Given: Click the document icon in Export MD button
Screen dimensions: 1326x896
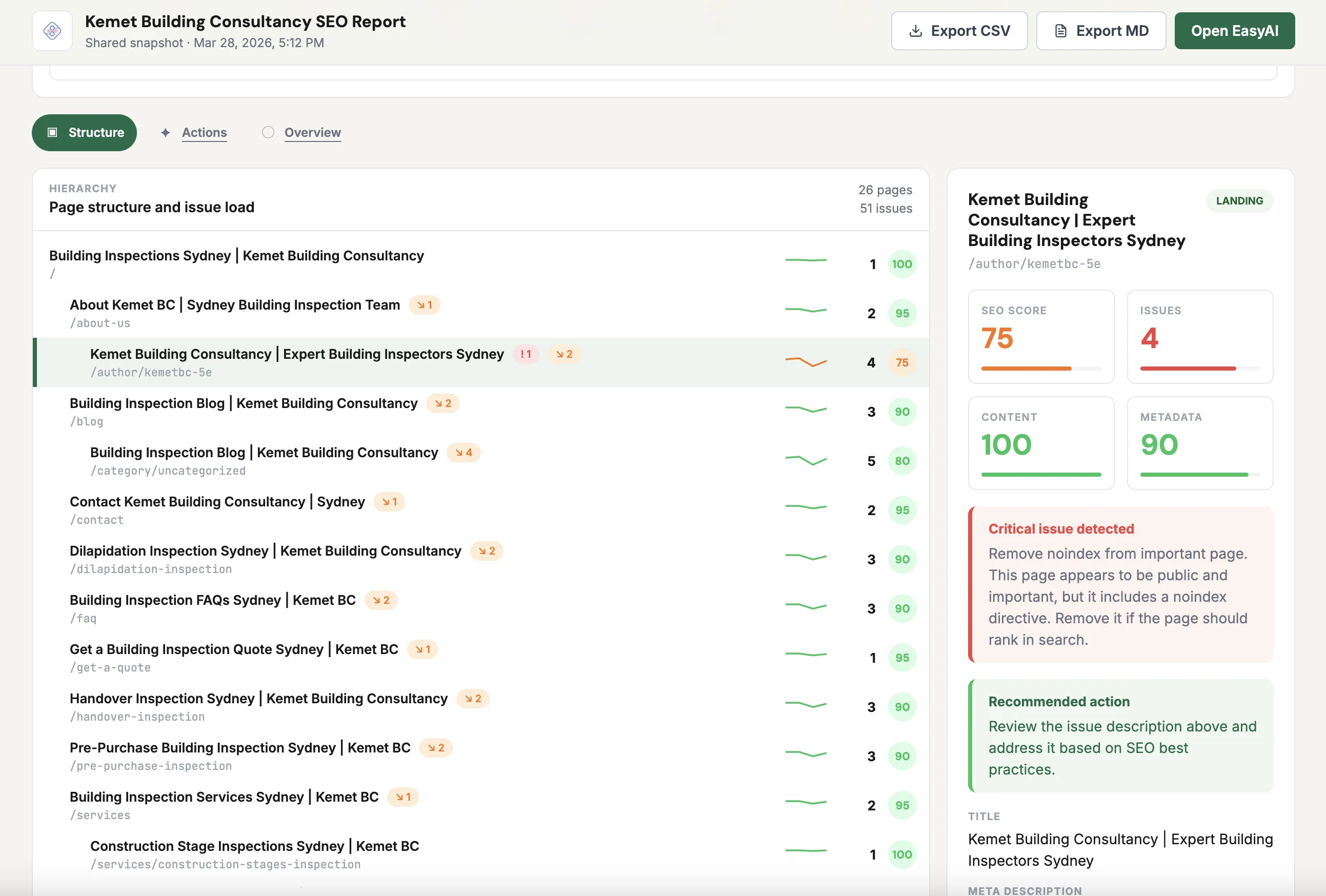Looking at the screenshot, I should coord(1060,31).
